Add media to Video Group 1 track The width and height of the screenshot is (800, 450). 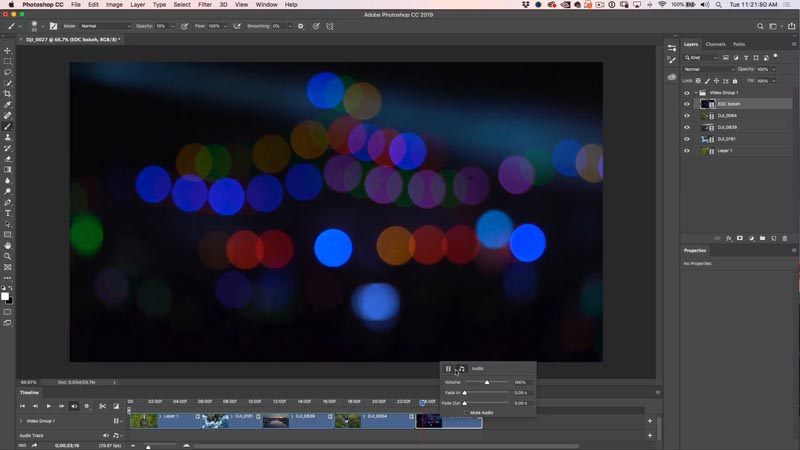[650, 421]
